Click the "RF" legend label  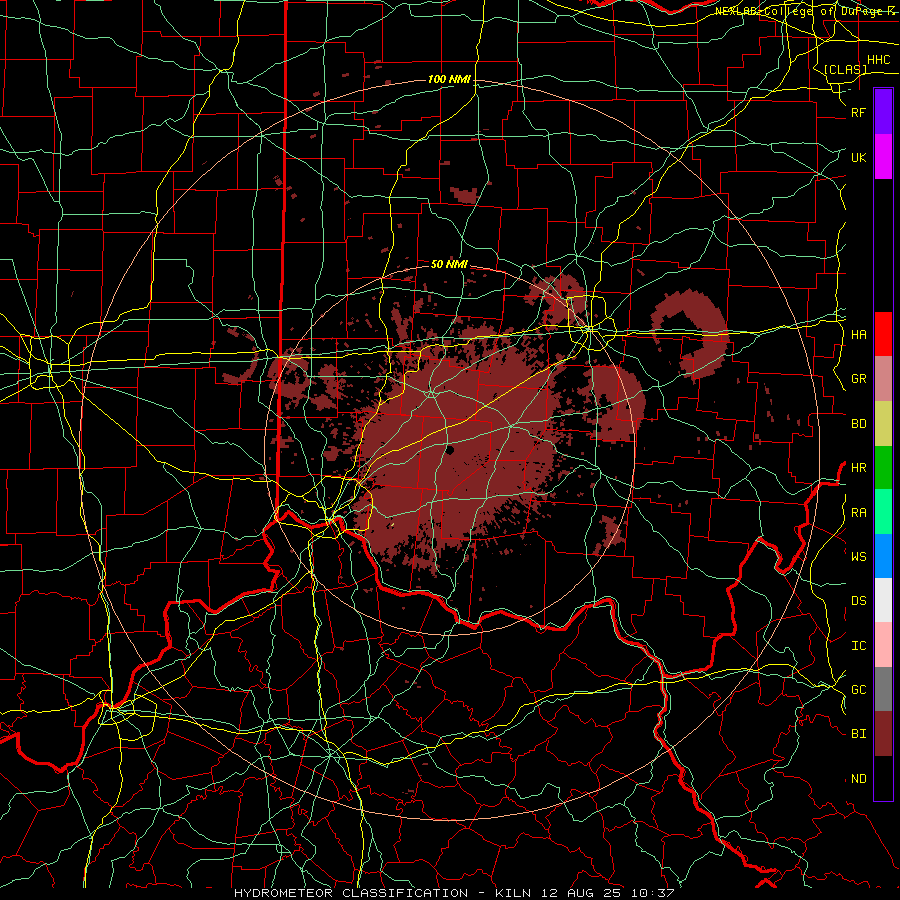coord(858,112)
